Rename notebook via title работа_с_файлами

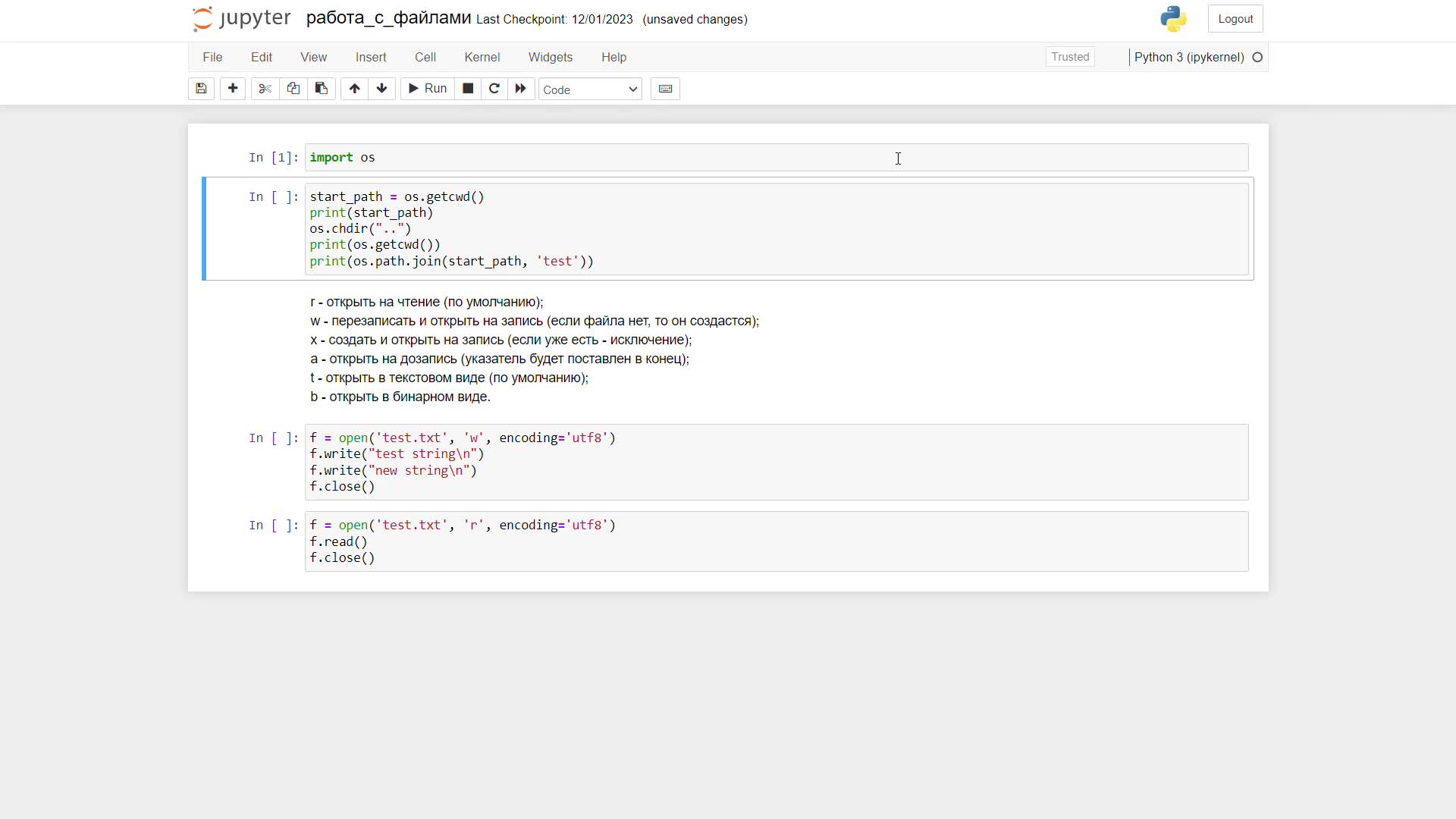[x=388, y=18]
